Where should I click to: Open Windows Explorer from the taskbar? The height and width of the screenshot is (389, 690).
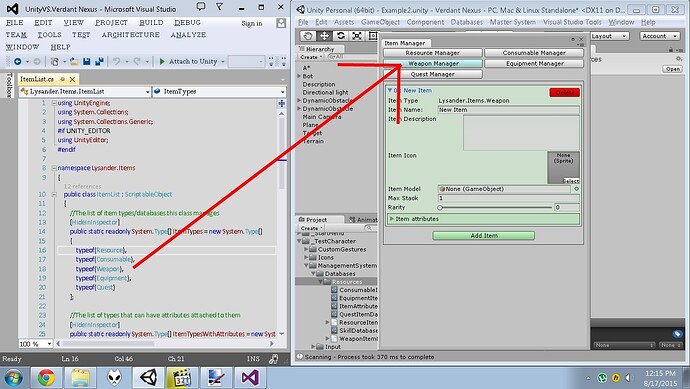(80, 378)
